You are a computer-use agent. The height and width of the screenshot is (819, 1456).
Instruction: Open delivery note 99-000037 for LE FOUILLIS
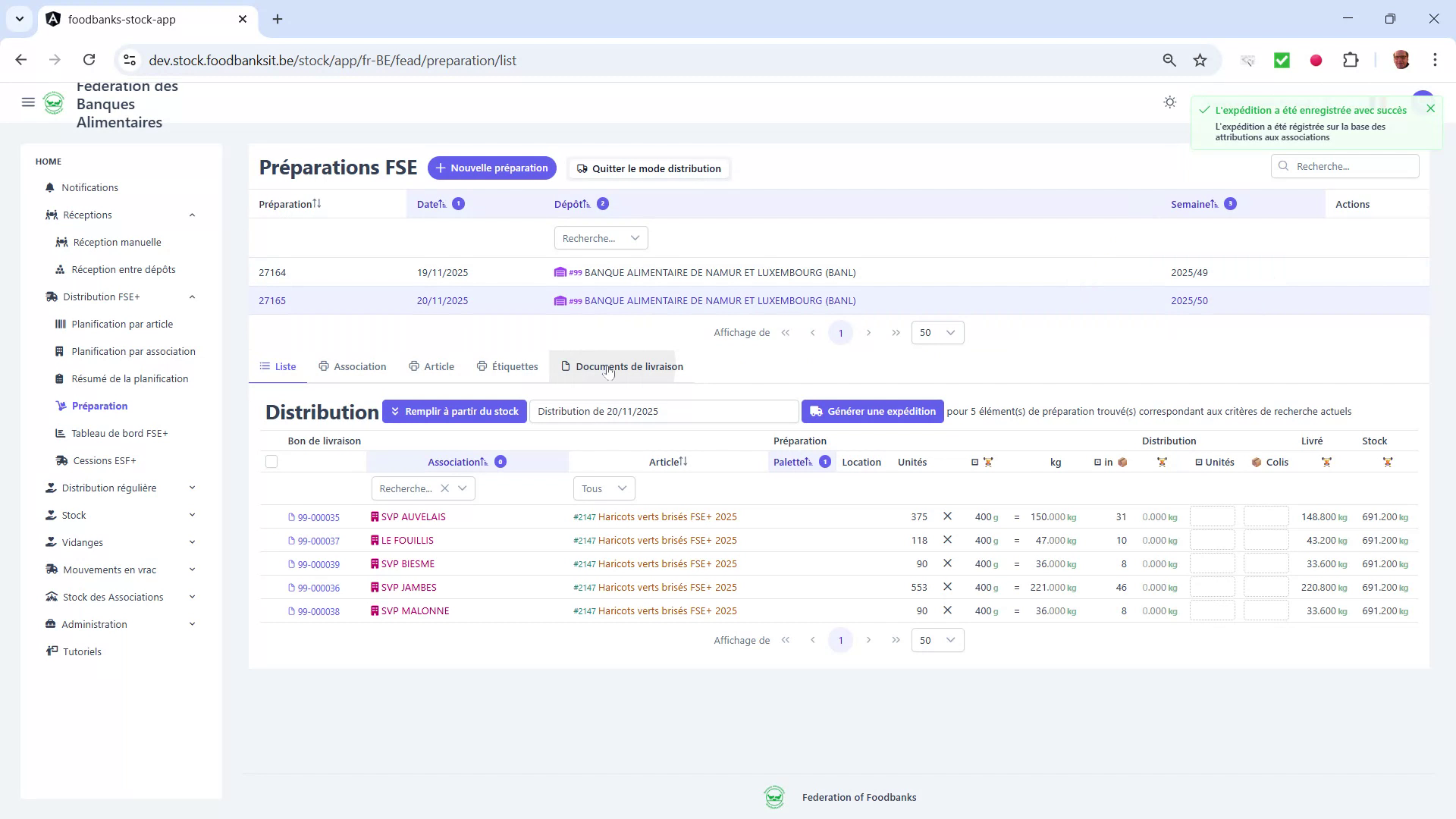[319, 541]
